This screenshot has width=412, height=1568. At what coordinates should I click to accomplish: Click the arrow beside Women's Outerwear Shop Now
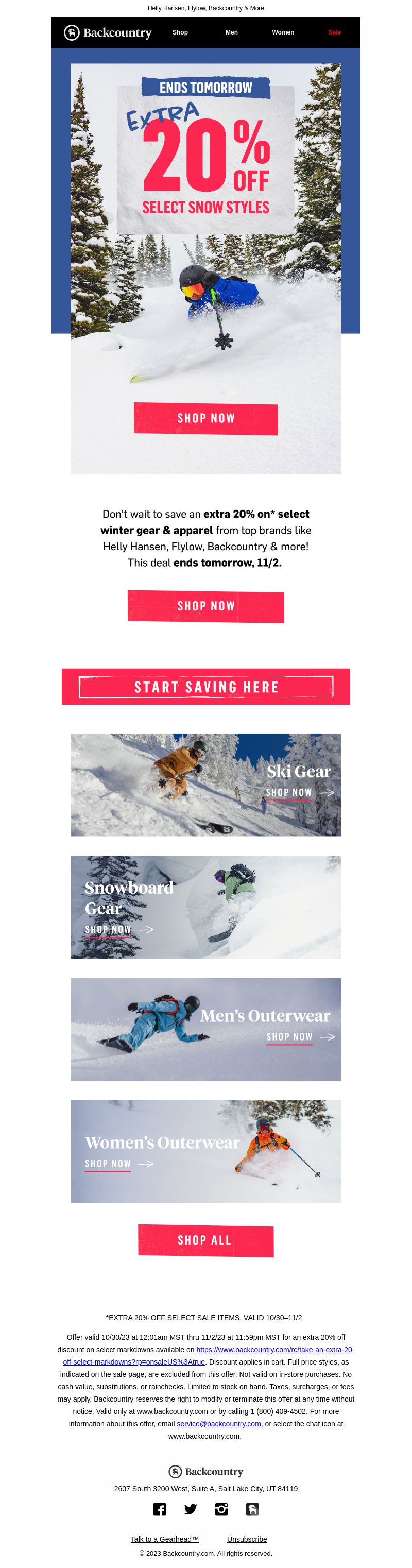click(x=145, y=1163)
